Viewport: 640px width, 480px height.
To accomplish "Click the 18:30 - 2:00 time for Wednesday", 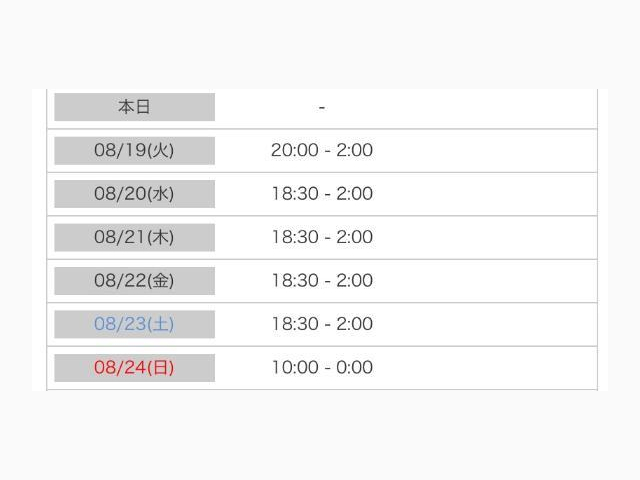I will pos(322,193).
